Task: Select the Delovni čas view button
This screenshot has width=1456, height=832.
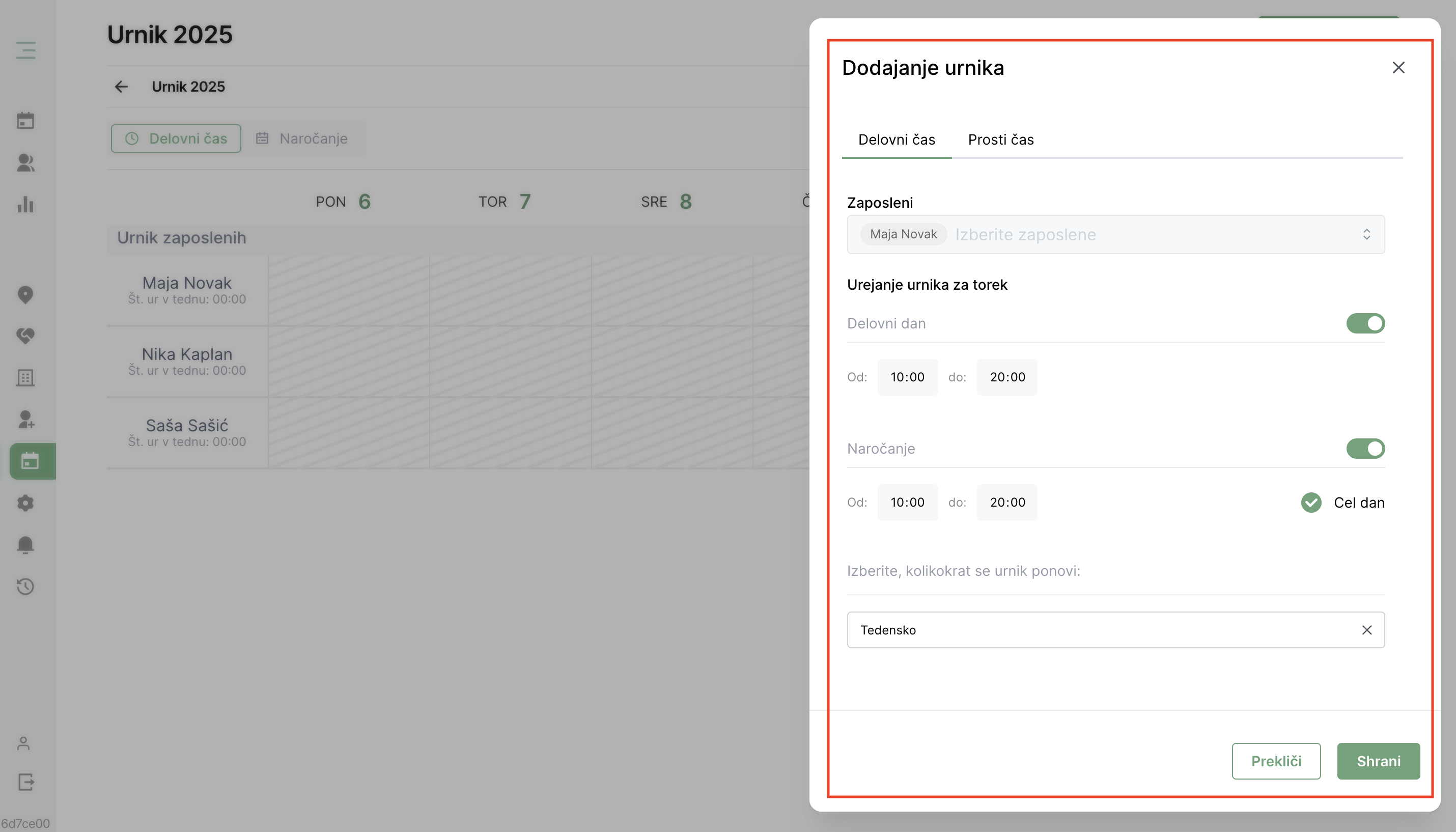Action: (176, 138)
